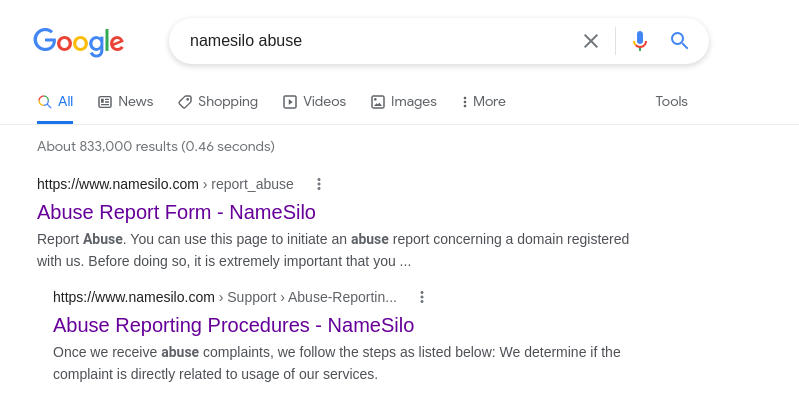Clear the search box with the X icon
Image resolution: width=799 pixels, height=414 pixels.
click(591, 41)
